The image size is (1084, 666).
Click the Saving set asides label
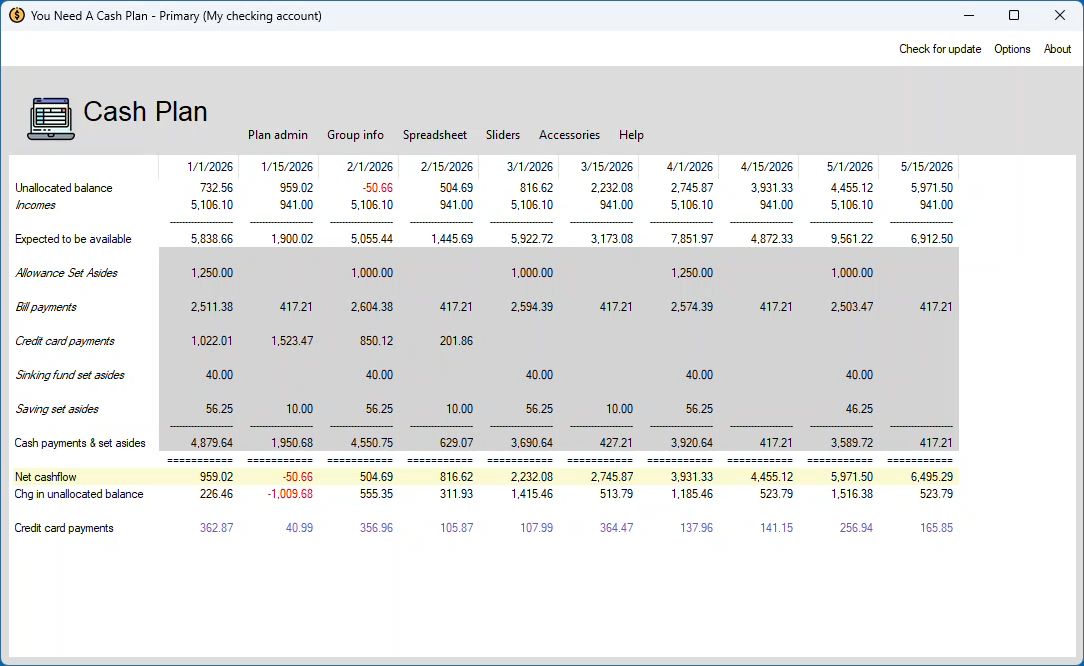click(57, 409)
